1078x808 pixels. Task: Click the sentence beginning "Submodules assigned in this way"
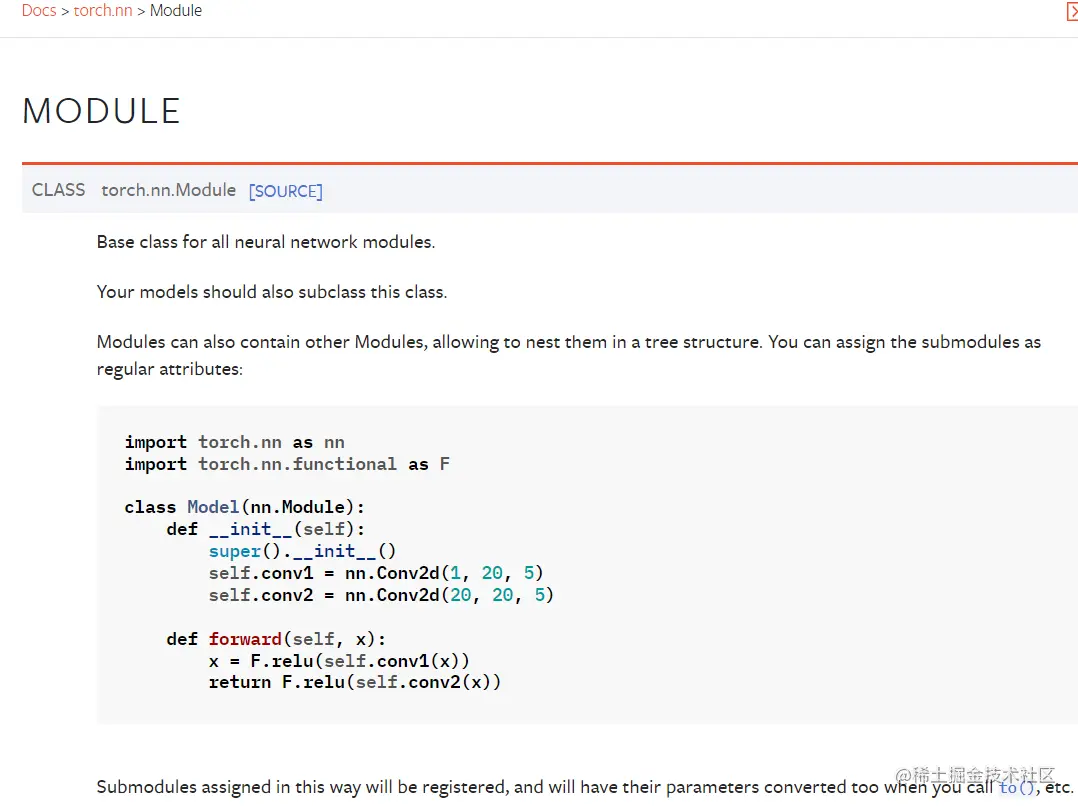click(x=585, y=787)
